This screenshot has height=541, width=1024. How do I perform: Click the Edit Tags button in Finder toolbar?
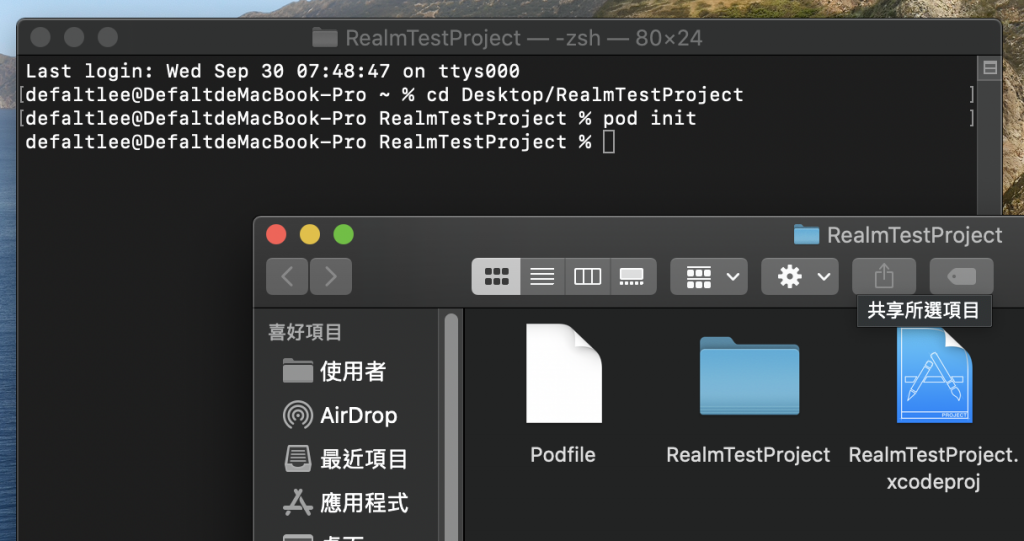click(961, 276)
